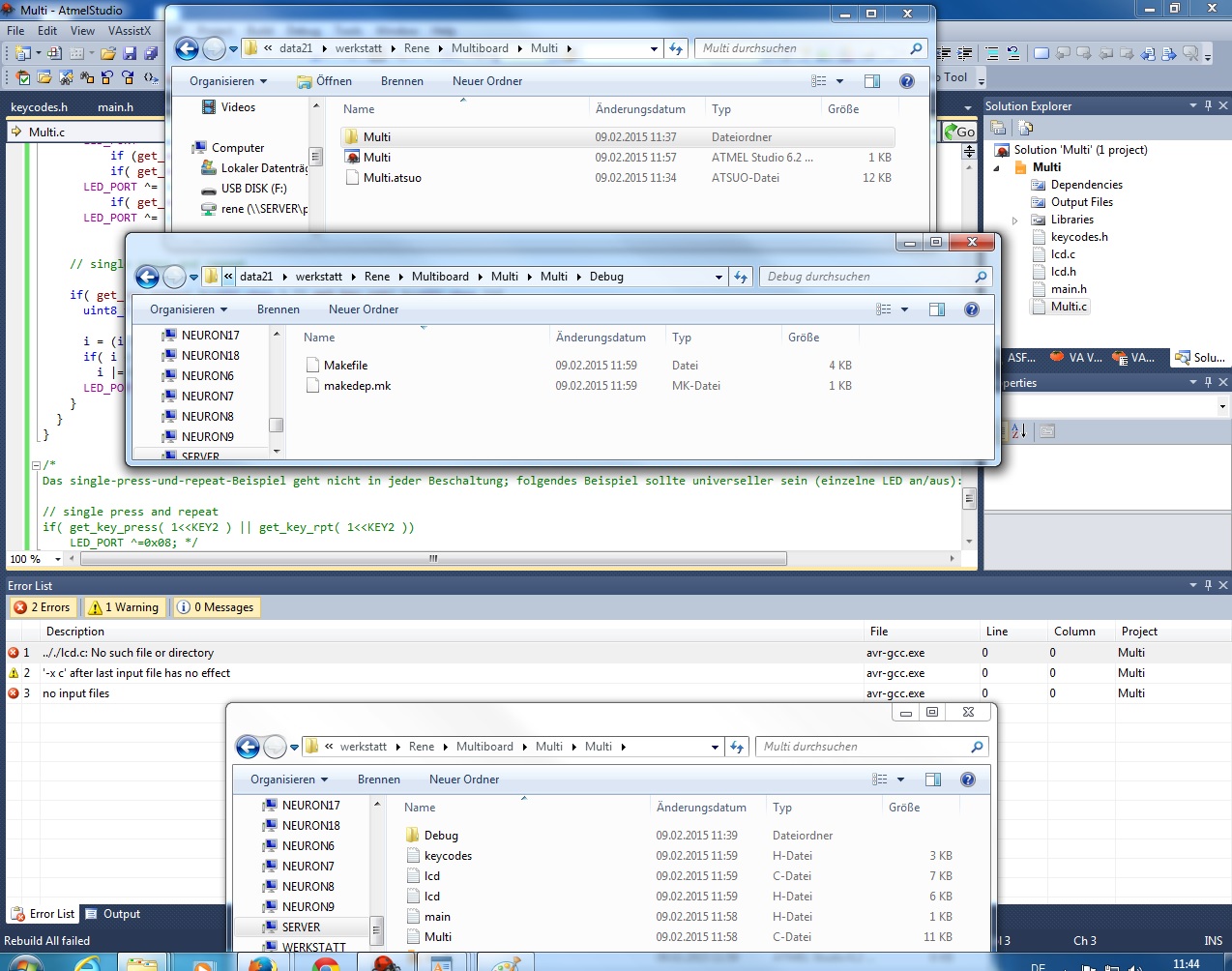1232x971 pixels.
Task: Open Solution Explorer window position dropdown
Action: coord(1193,105)
